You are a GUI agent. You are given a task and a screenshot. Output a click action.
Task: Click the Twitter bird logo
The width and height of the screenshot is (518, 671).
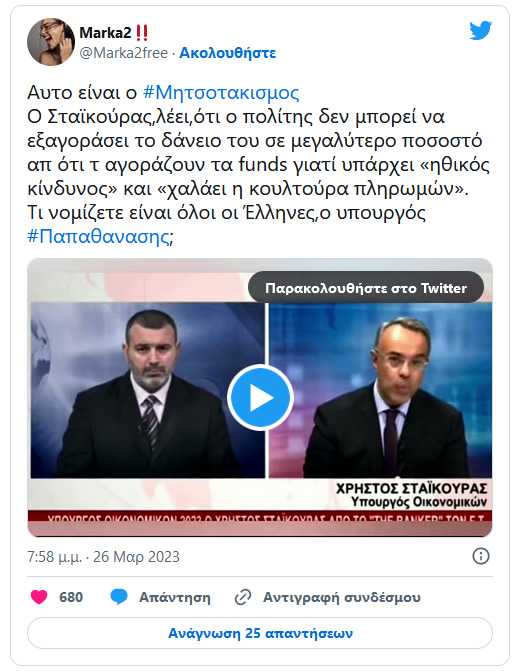(x=480, y=30)
